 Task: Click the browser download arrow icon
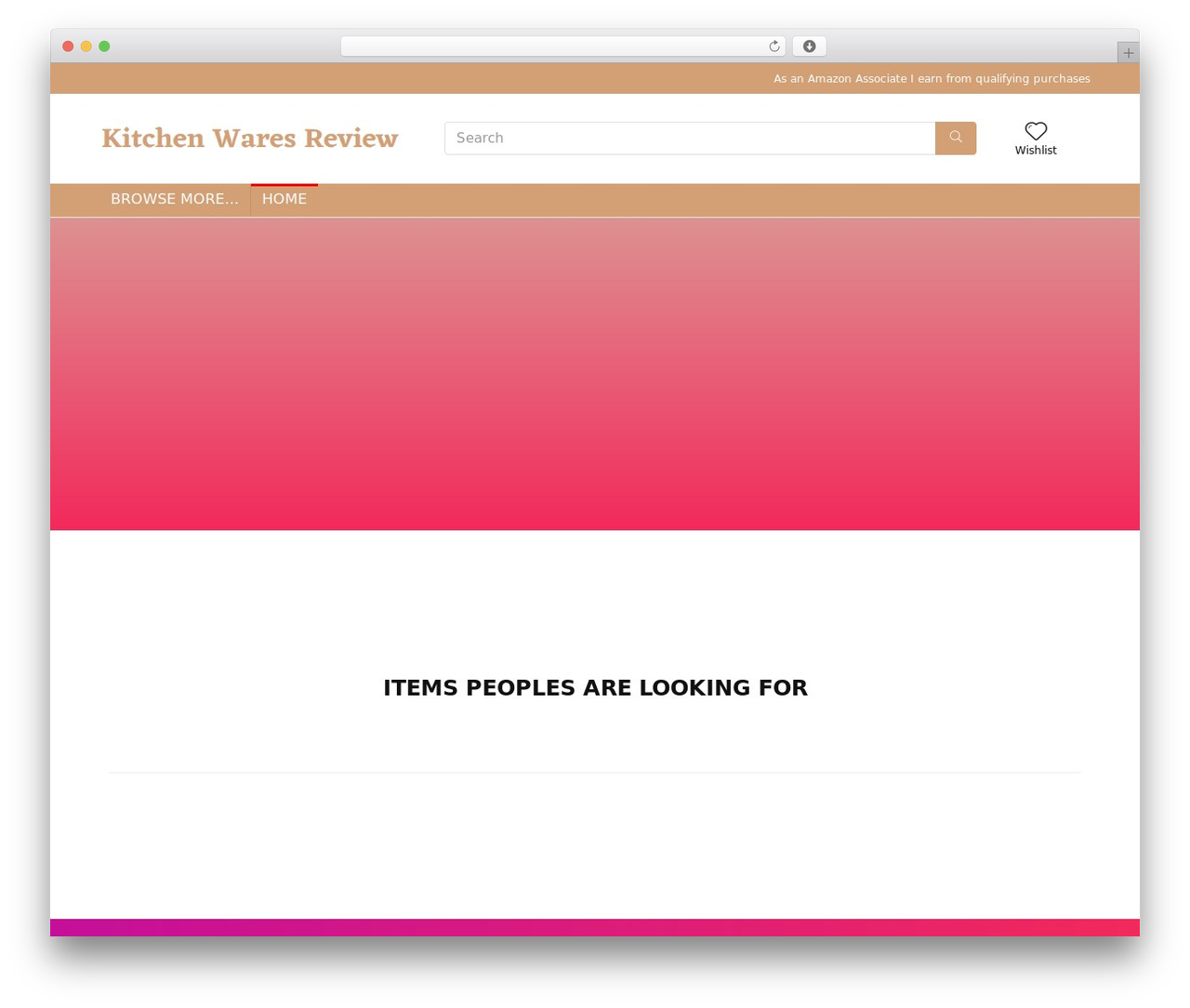809,46
